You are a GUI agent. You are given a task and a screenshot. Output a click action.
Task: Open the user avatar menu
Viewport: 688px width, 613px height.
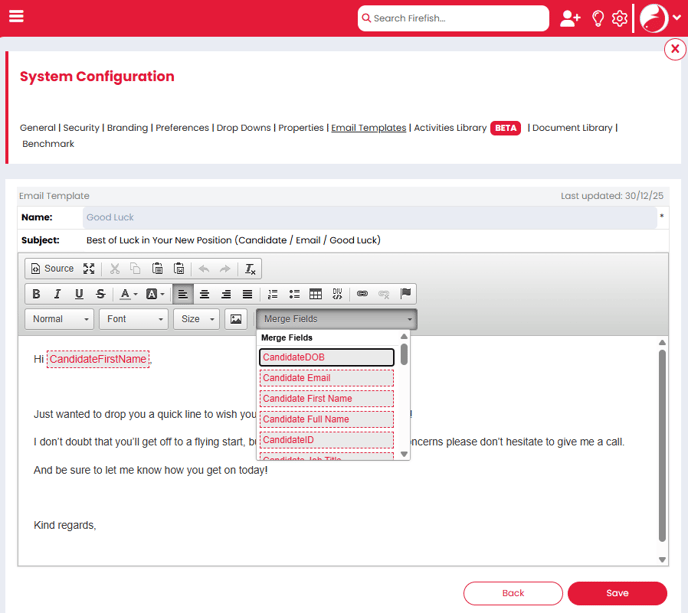(x=660, y=18)
